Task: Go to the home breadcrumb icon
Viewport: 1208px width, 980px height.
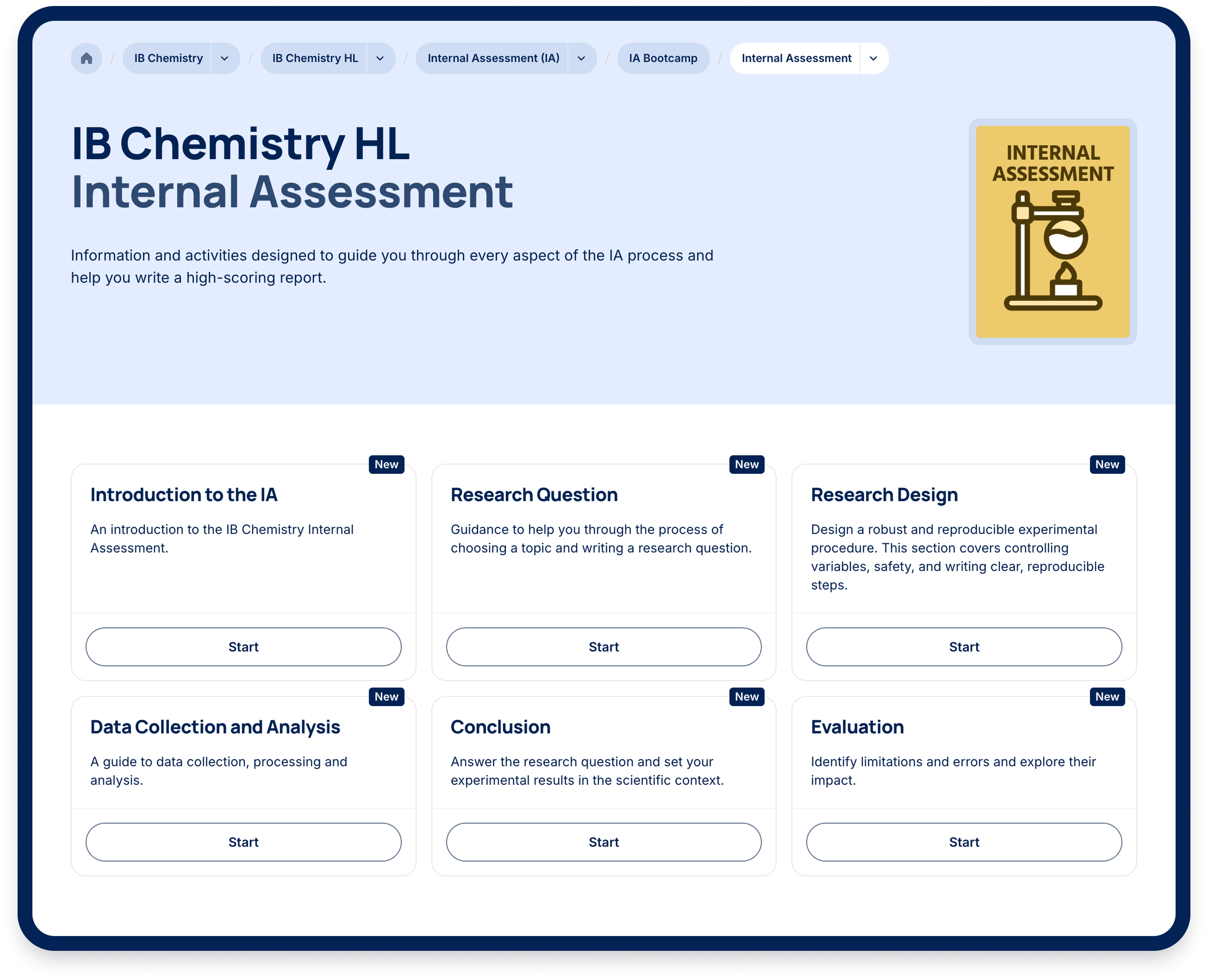Action: [x=87, y=58]
